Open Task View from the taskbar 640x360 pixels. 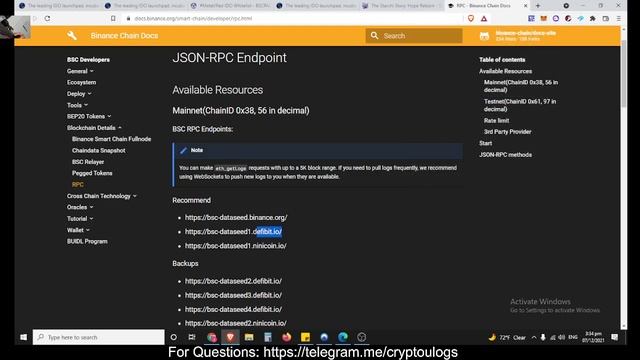pyautogui.click(x=192, y=337)
